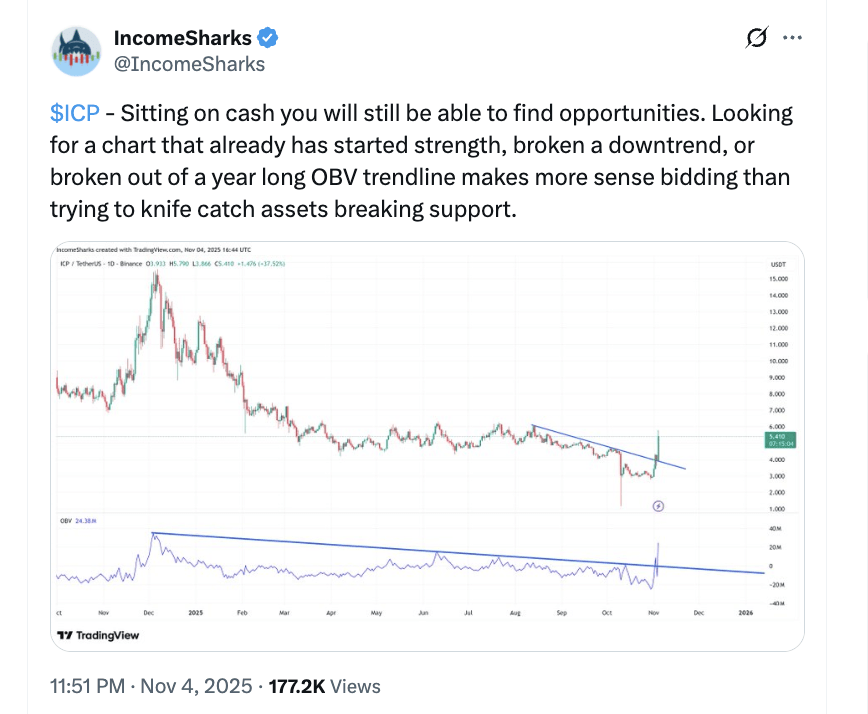Click the USDT axis currency label
Image resolution: width=868 pixels, height=714 pixels.
click(x=765, y=262)
